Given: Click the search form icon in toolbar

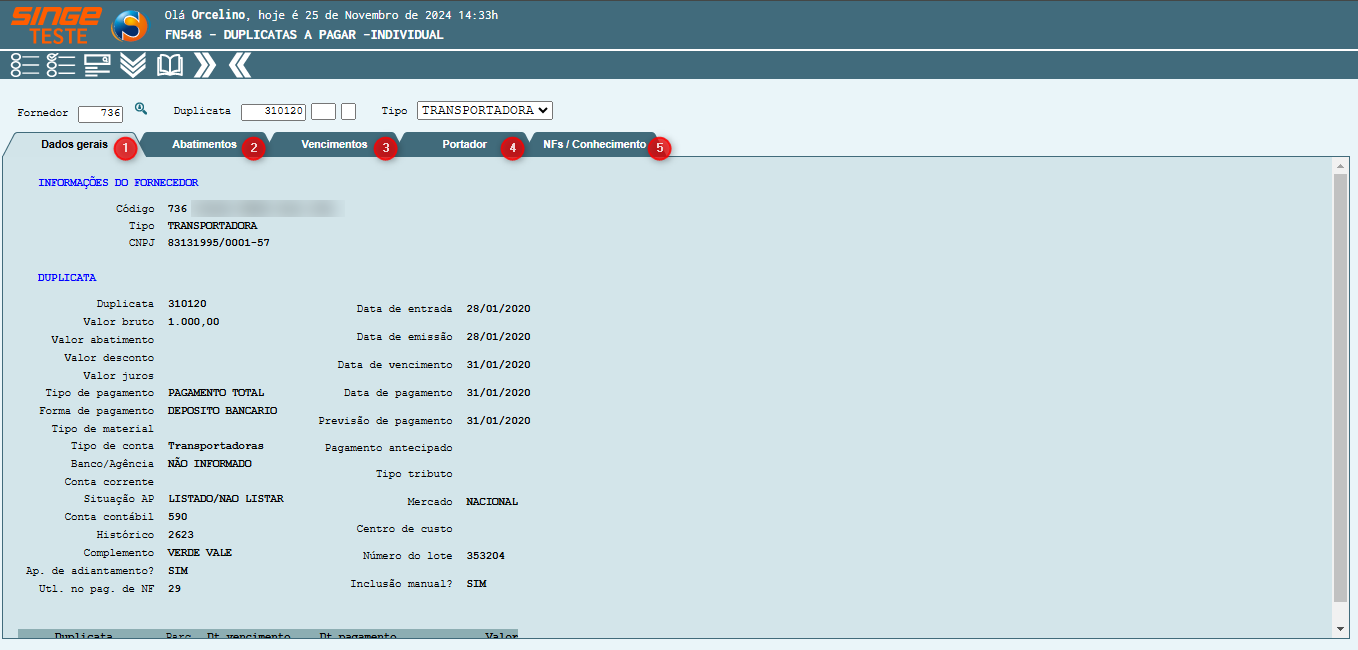Looking at the screenshot, I should pos(97,66).
